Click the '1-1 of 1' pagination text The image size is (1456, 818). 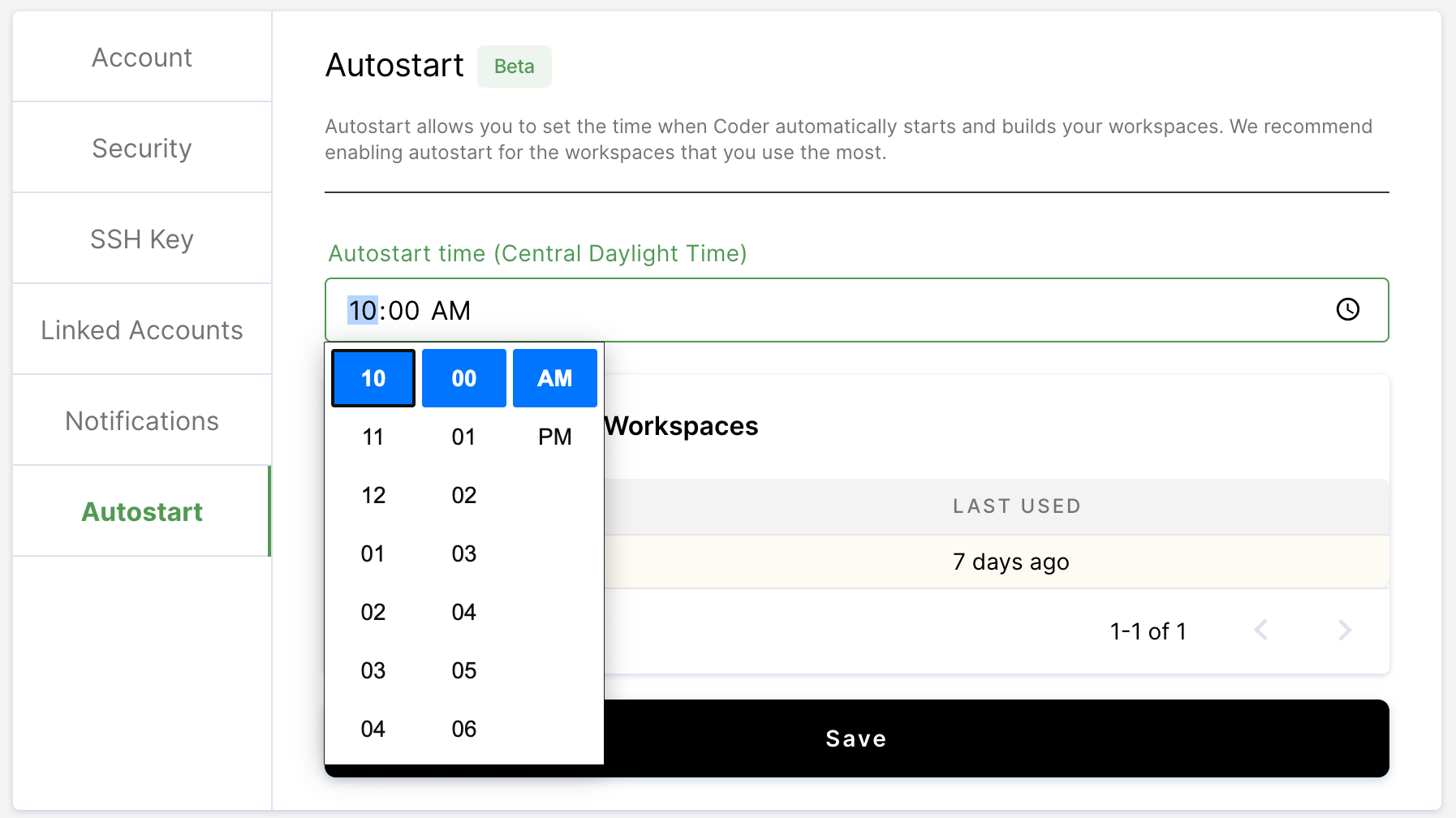(1148, 631)
